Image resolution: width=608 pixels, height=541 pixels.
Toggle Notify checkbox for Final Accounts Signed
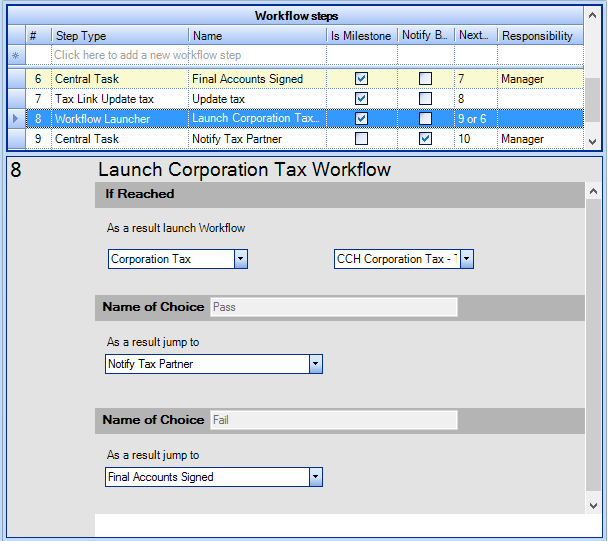[425, 79]
